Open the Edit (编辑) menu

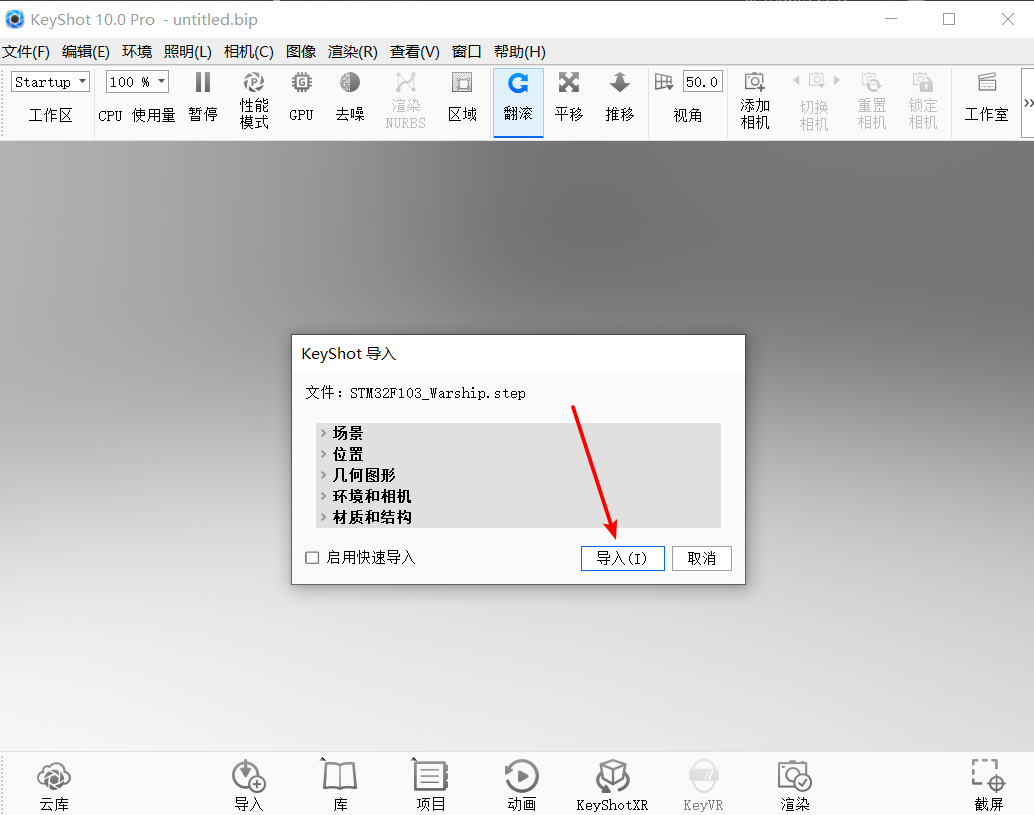coord(86,51)
